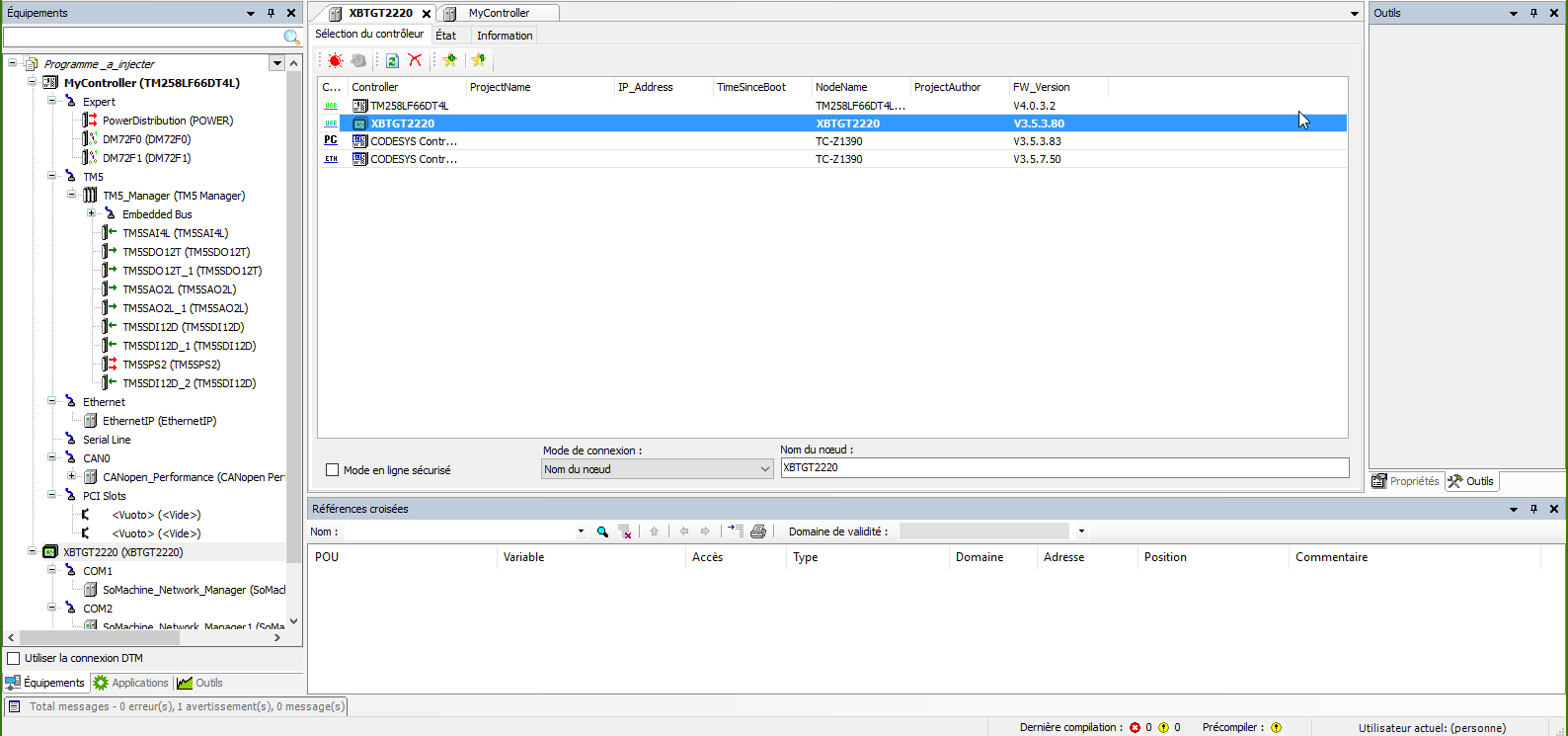Image resolution: width=1568 pixels, height=736 pixels.
Task: Expand the Embedded Bus tree node
Action: click(91, 214)
